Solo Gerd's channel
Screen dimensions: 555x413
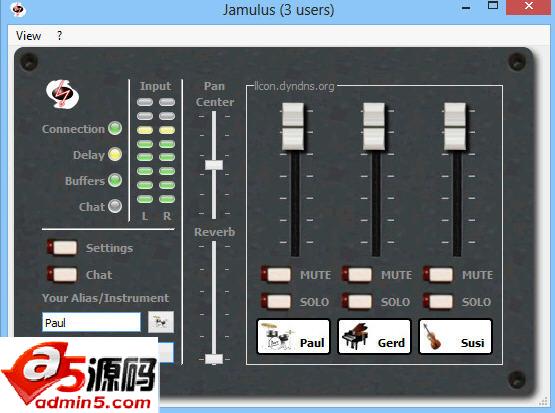[357, 302]
